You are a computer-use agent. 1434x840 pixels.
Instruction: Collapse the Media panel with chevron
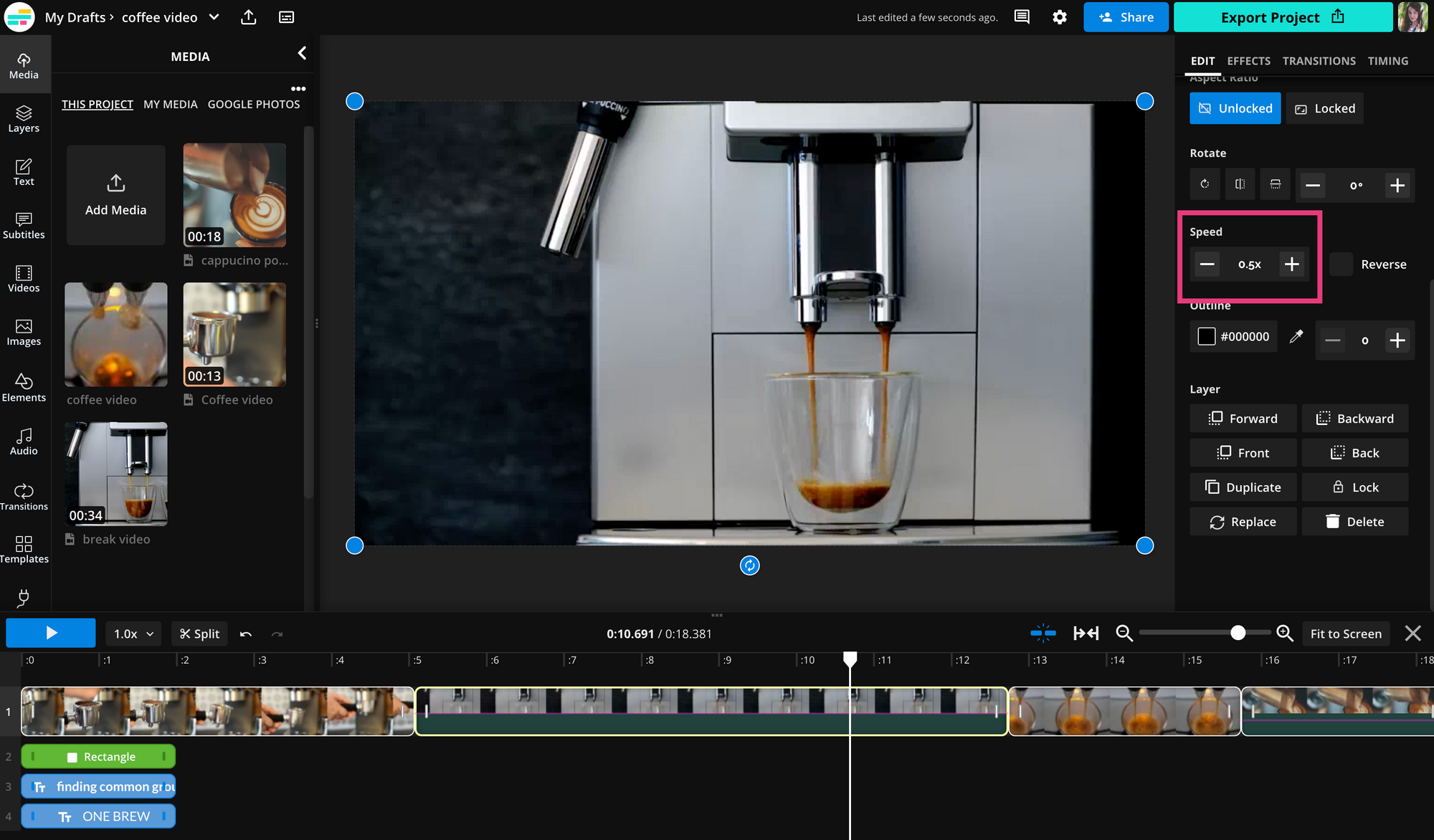(x=302, y=53)
